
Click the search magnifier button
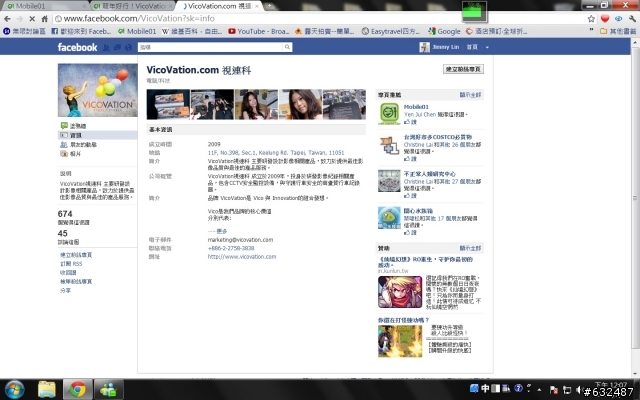(287, 47)
